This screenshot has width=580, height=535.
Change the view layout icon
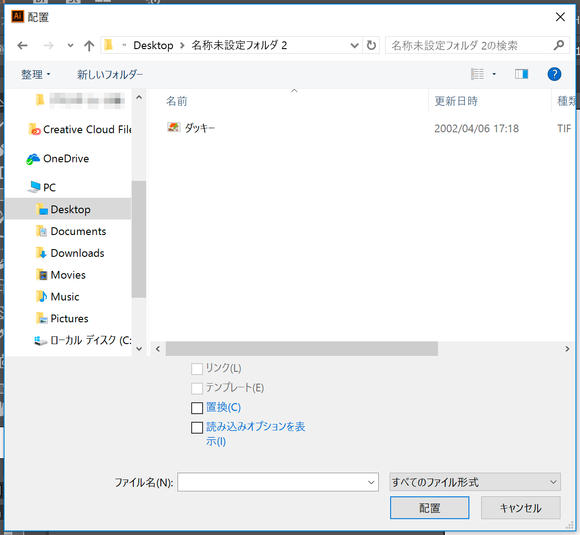(477, 74)
